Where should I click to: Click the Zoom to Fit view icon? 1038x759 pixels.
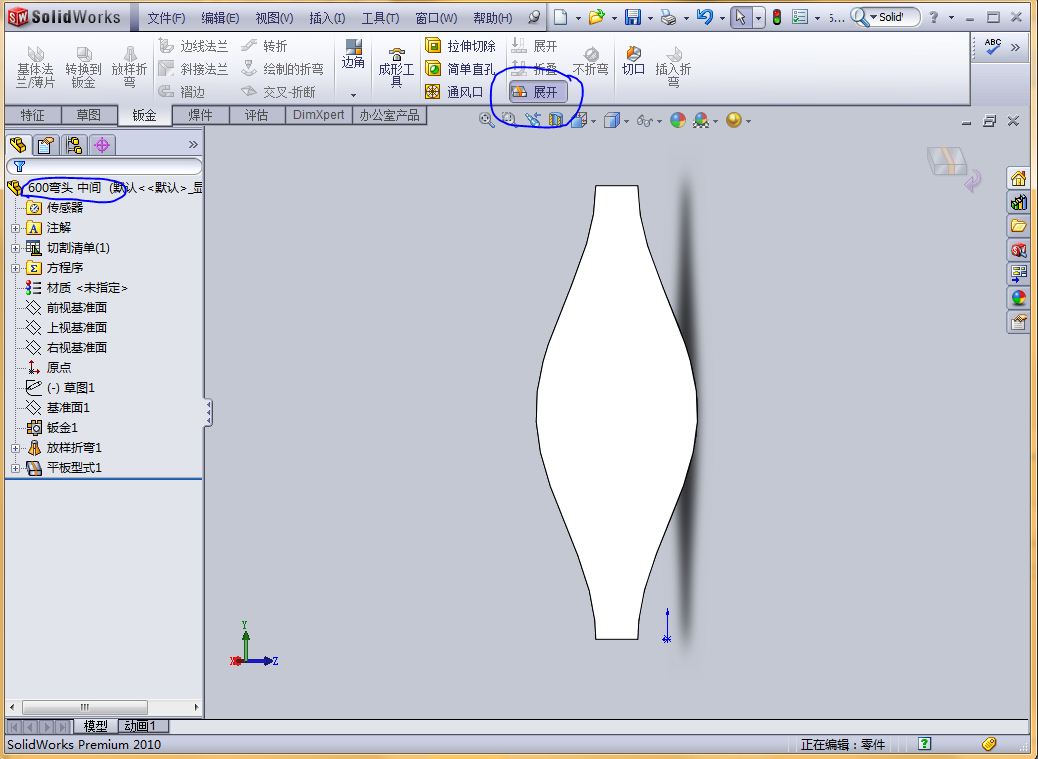487,120
